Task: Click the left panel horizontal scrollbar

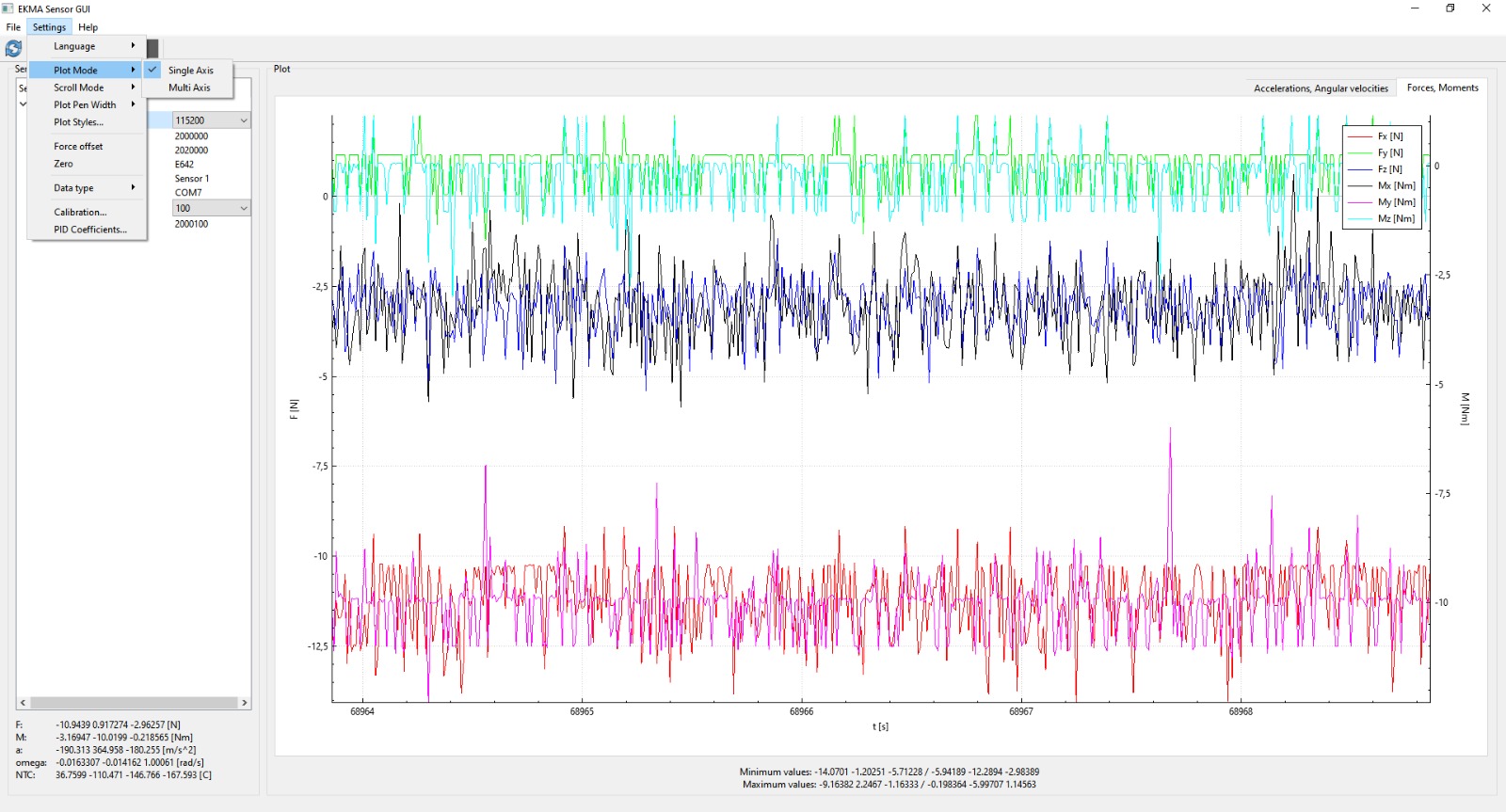Action: [x=133, y=703]
